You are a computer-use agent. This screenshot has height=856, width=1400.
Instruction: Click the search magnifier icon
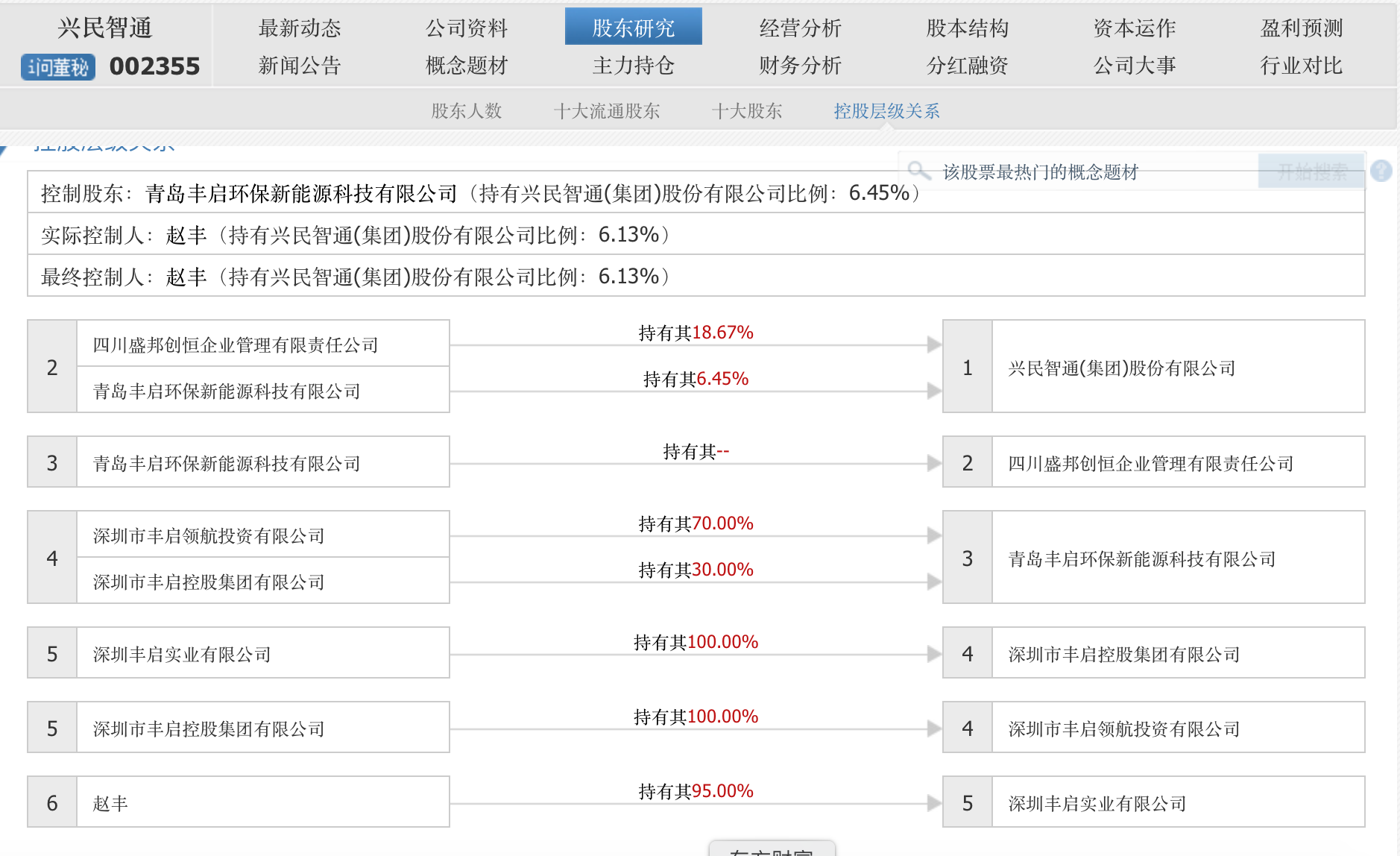(919, 171)
